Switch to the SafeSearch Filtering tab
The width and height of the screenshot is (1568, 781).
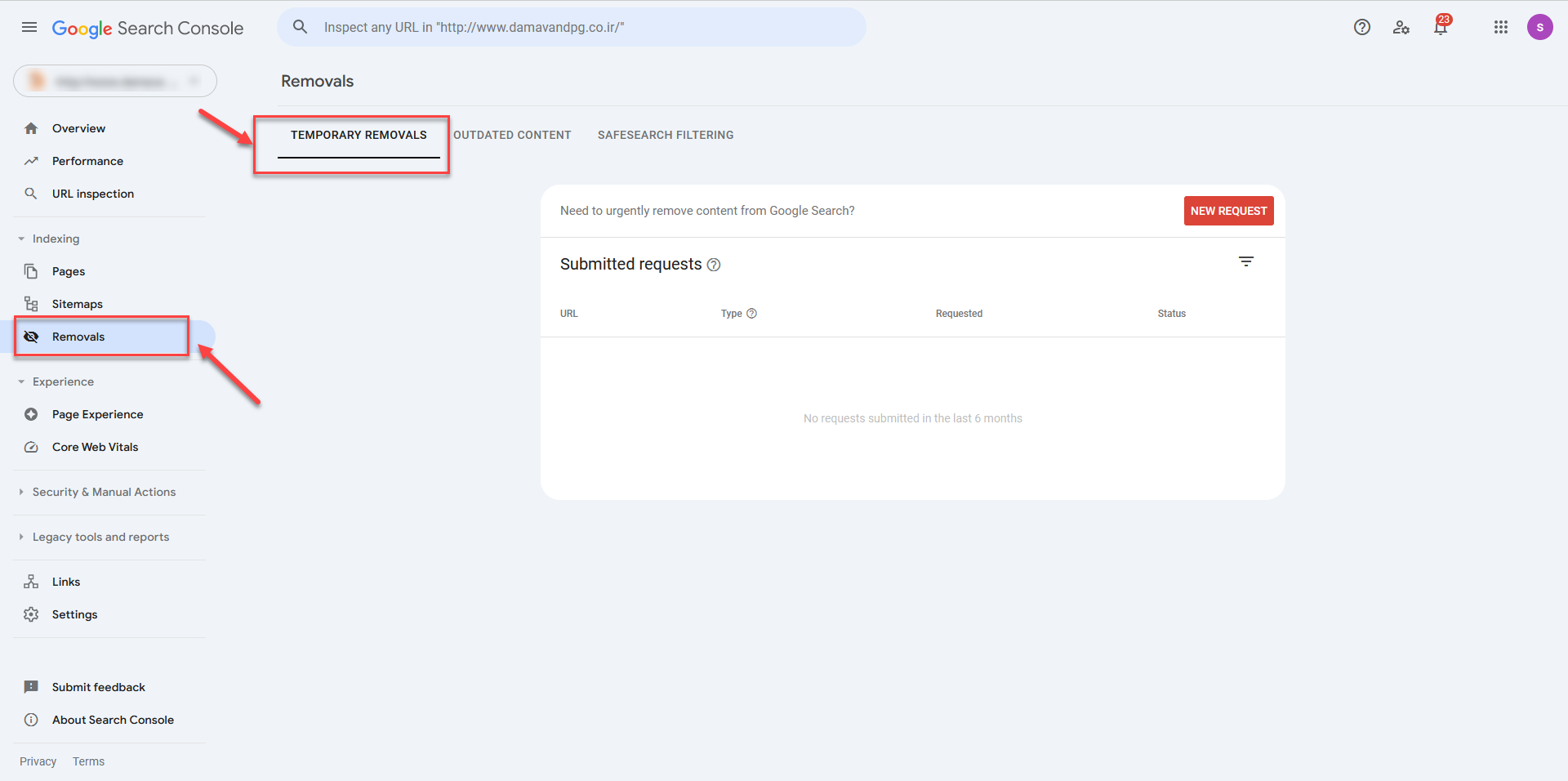point(665,135)
